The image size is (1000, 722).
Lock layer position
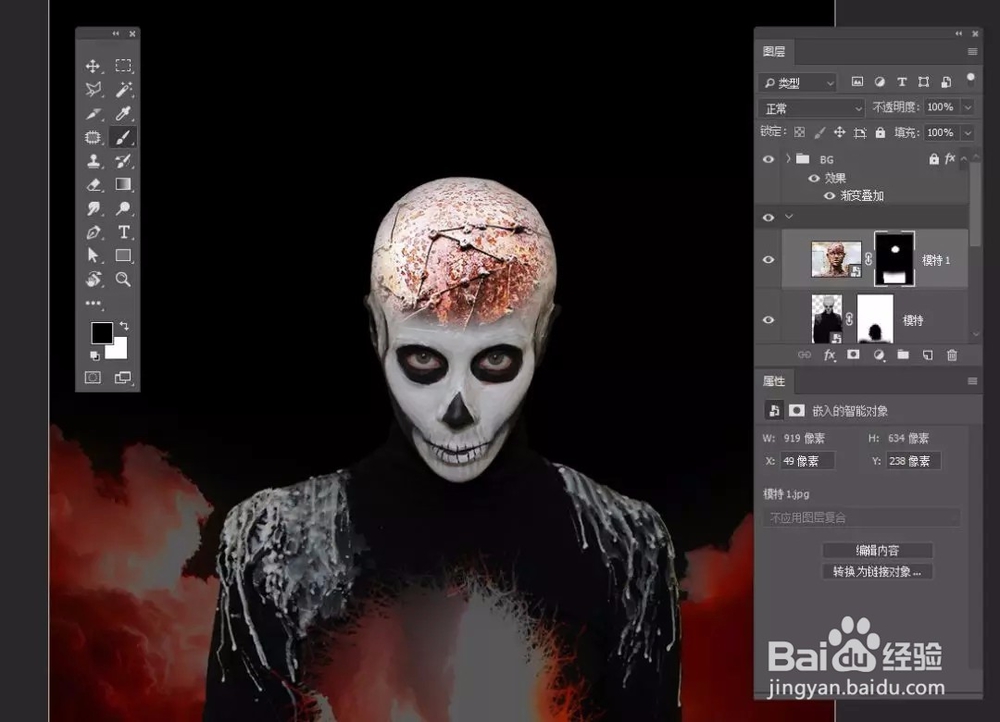(839, 132)
